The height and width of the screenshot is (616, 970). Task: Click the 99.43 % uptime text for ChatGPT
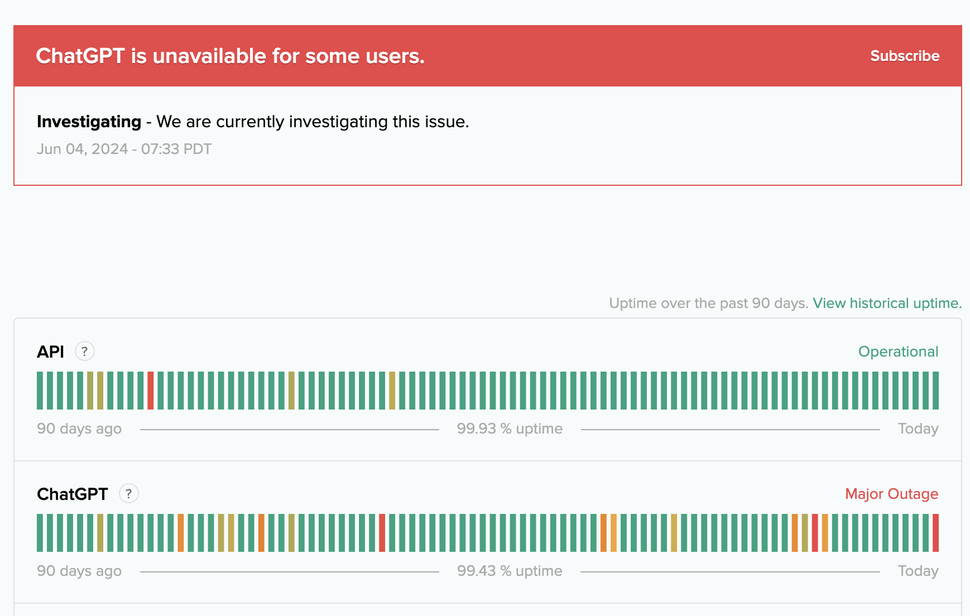pyautogui.click(x=510, y=570)
